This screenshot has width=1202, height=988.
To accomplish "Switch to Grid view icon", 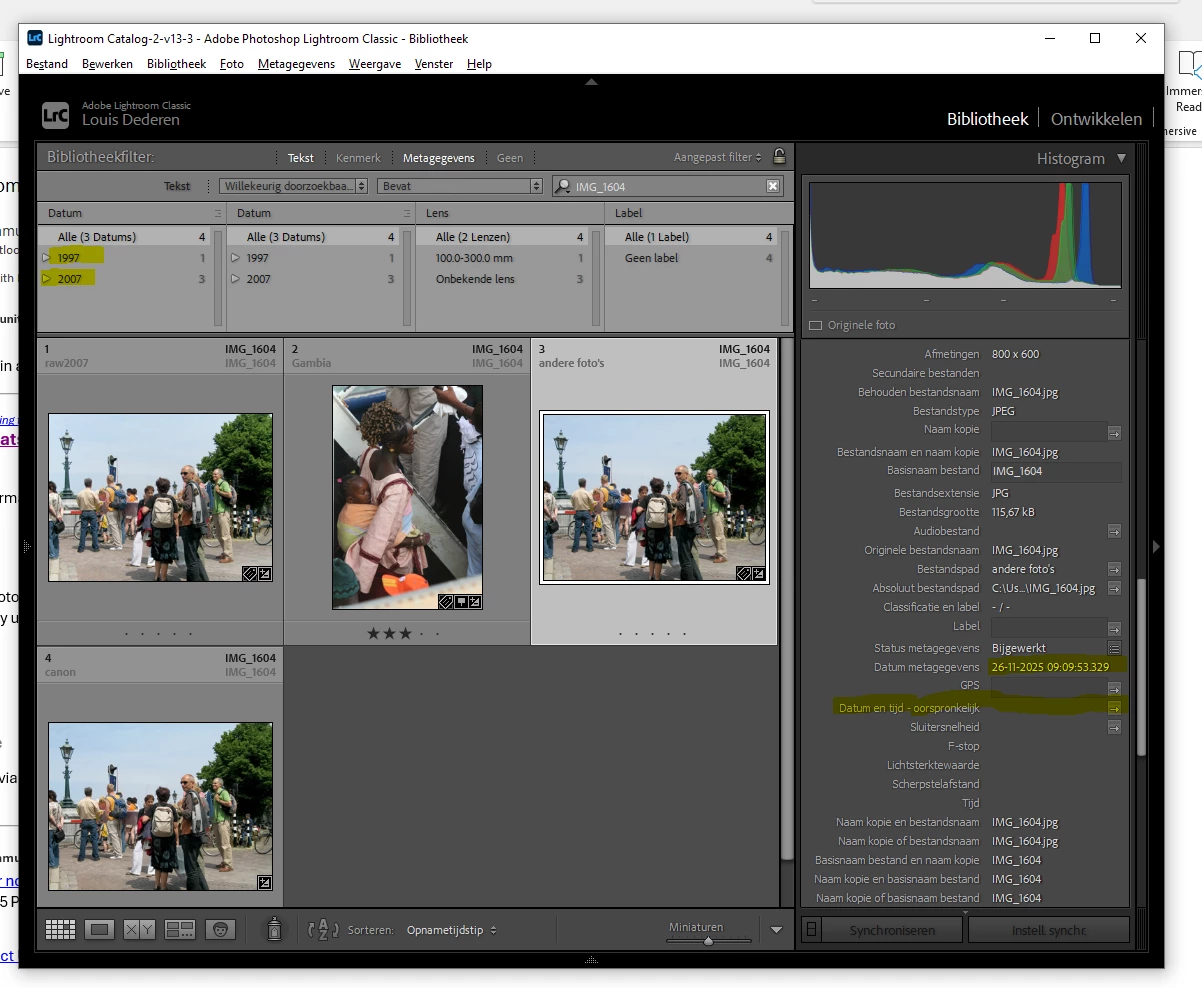I will (x=60, y=930).
